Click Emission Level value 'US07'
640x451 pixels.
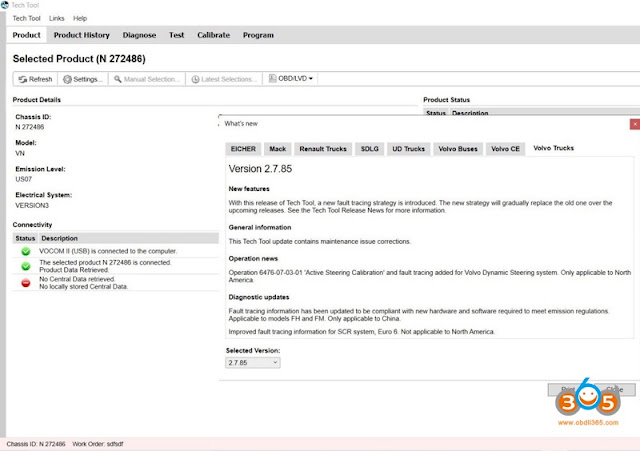pyautogui.click(x=24, y=179)
